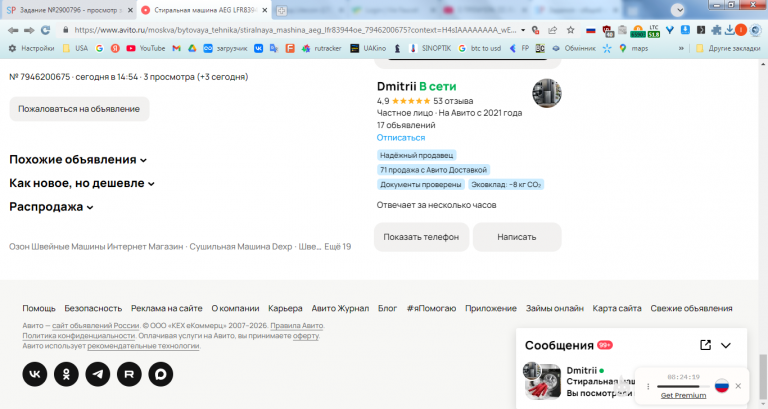Open the Свежие объявления footer link
Viewport: 768px width, 409px height.
pos(691,308)
